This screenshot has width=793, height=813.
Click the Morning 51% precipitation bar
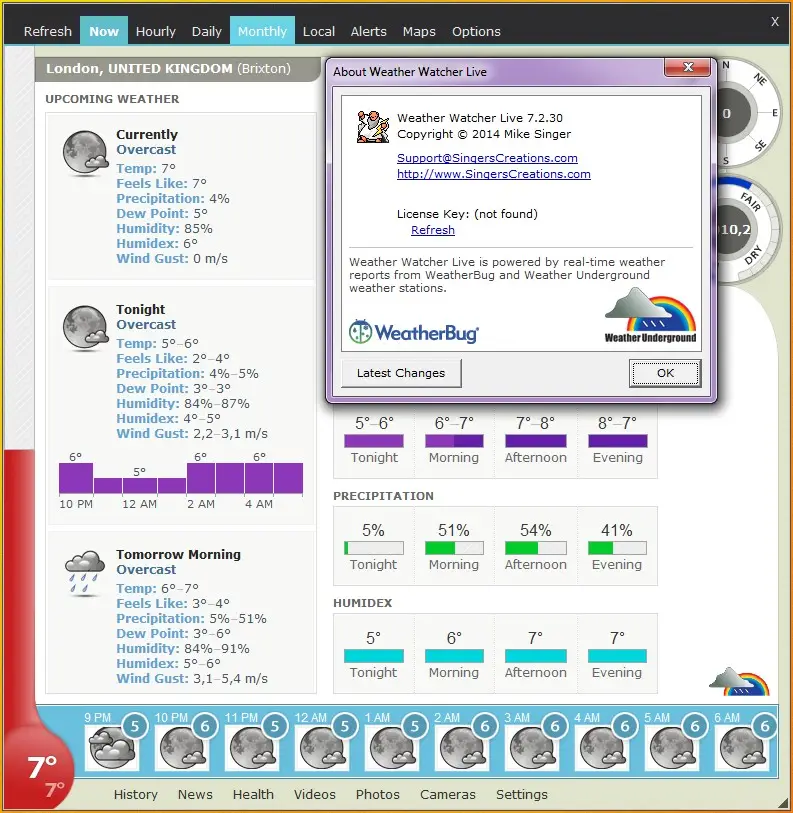click(x=454, y=548)
